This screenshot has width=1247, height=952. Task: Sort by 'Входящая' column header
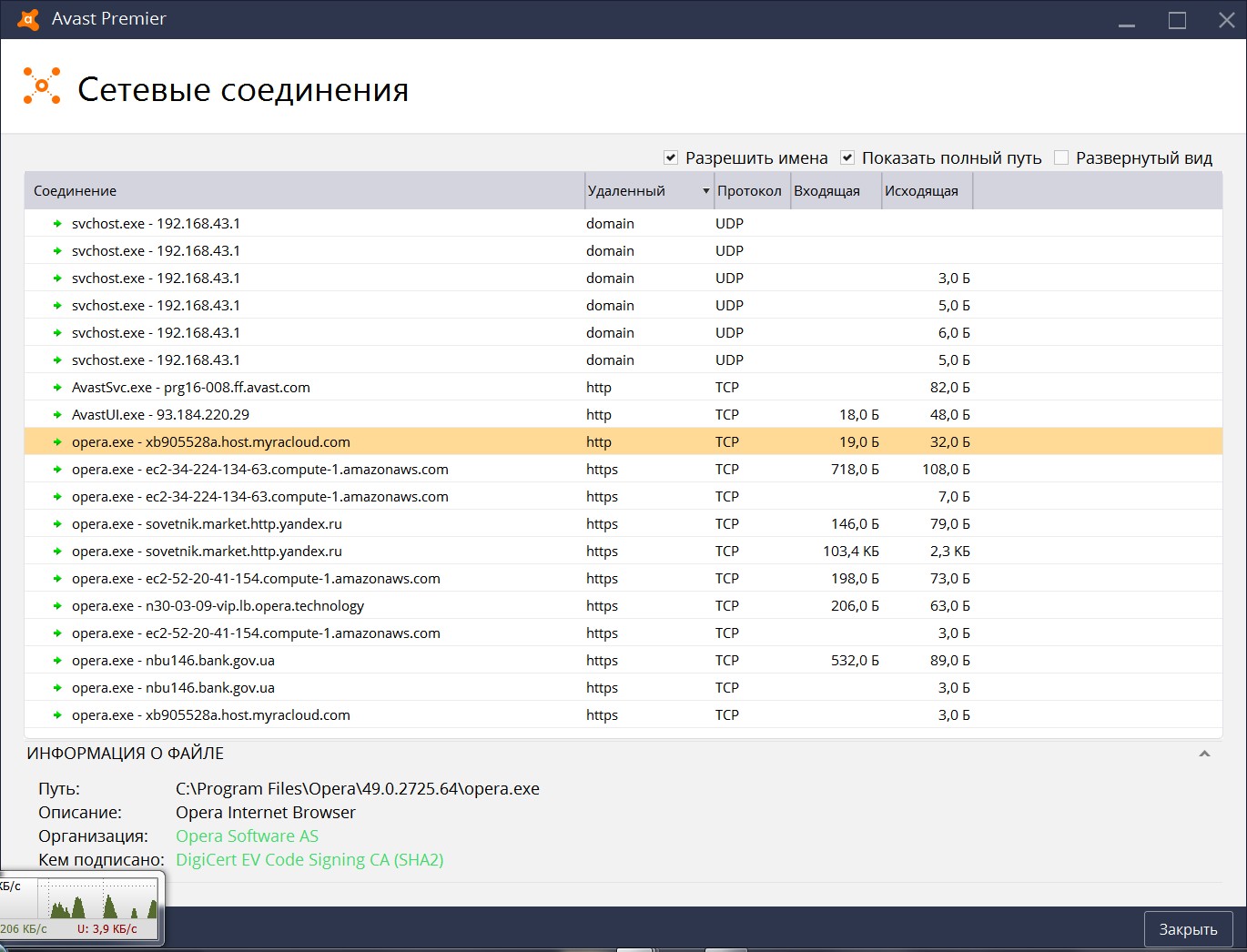836,191
